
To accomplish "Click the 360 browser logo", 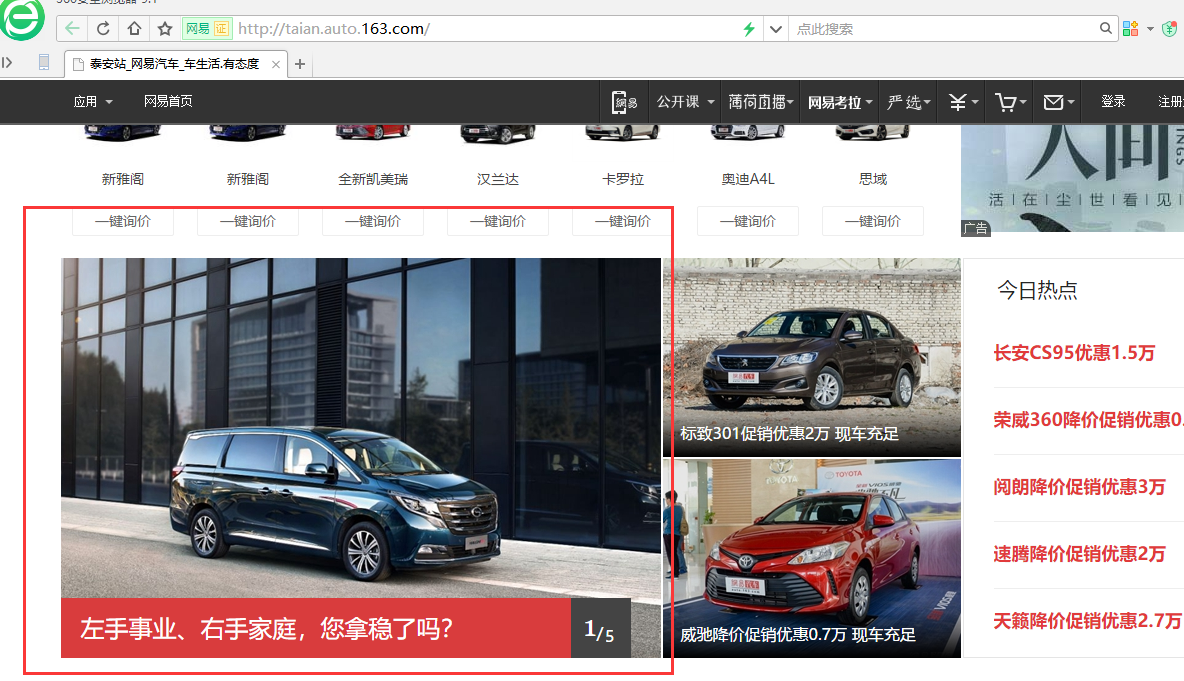I will 23,19.
